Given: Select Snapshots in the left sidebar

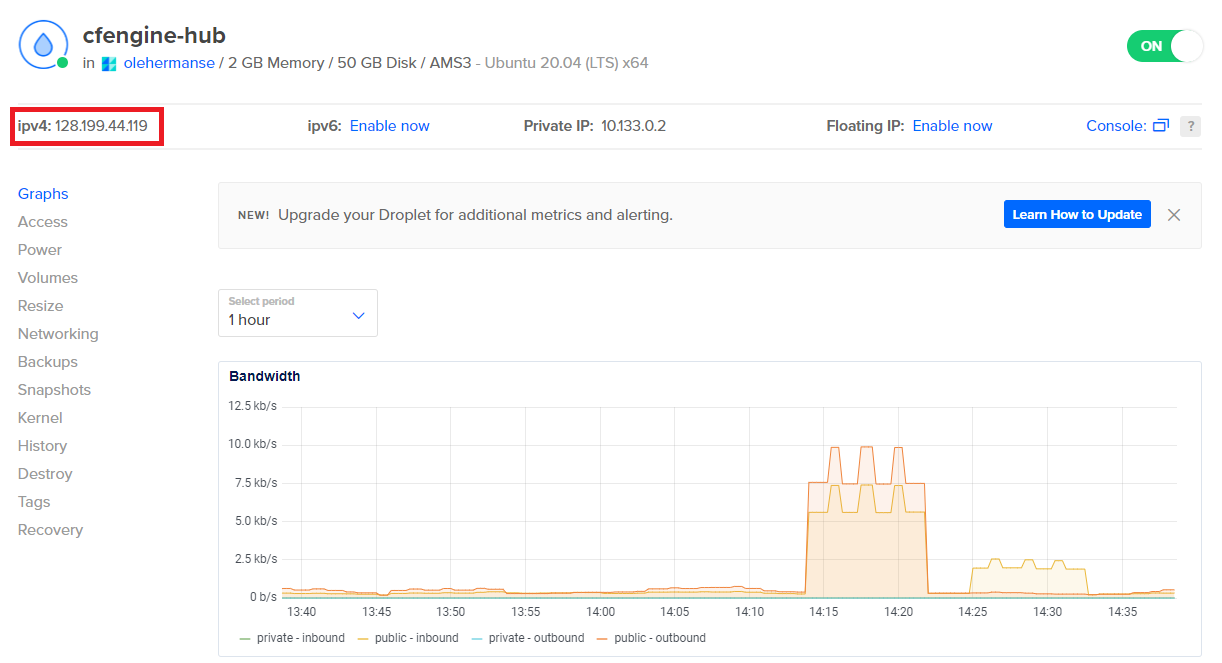Looking at the screenshot, I should click(54, 390).
